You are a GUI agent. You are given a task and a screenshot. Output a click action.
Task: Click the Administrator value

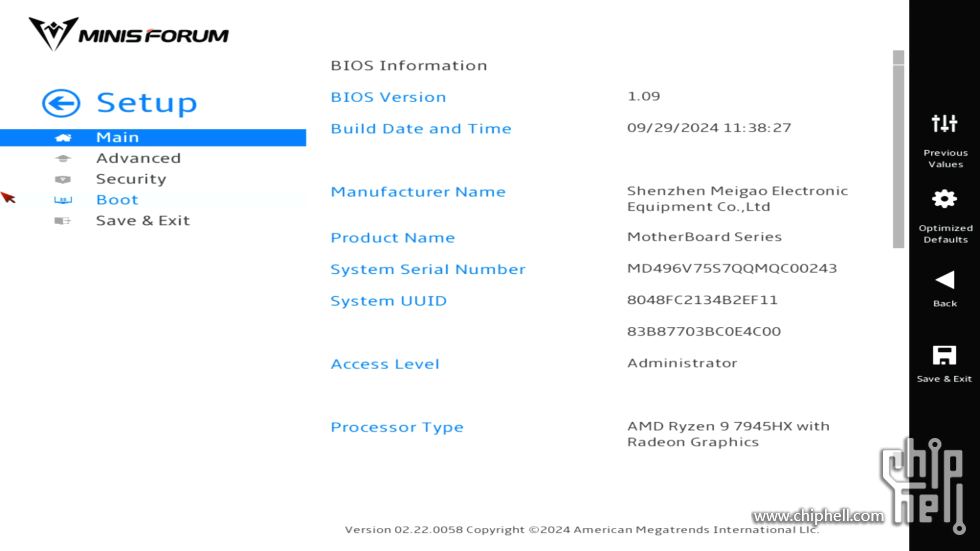682,363
